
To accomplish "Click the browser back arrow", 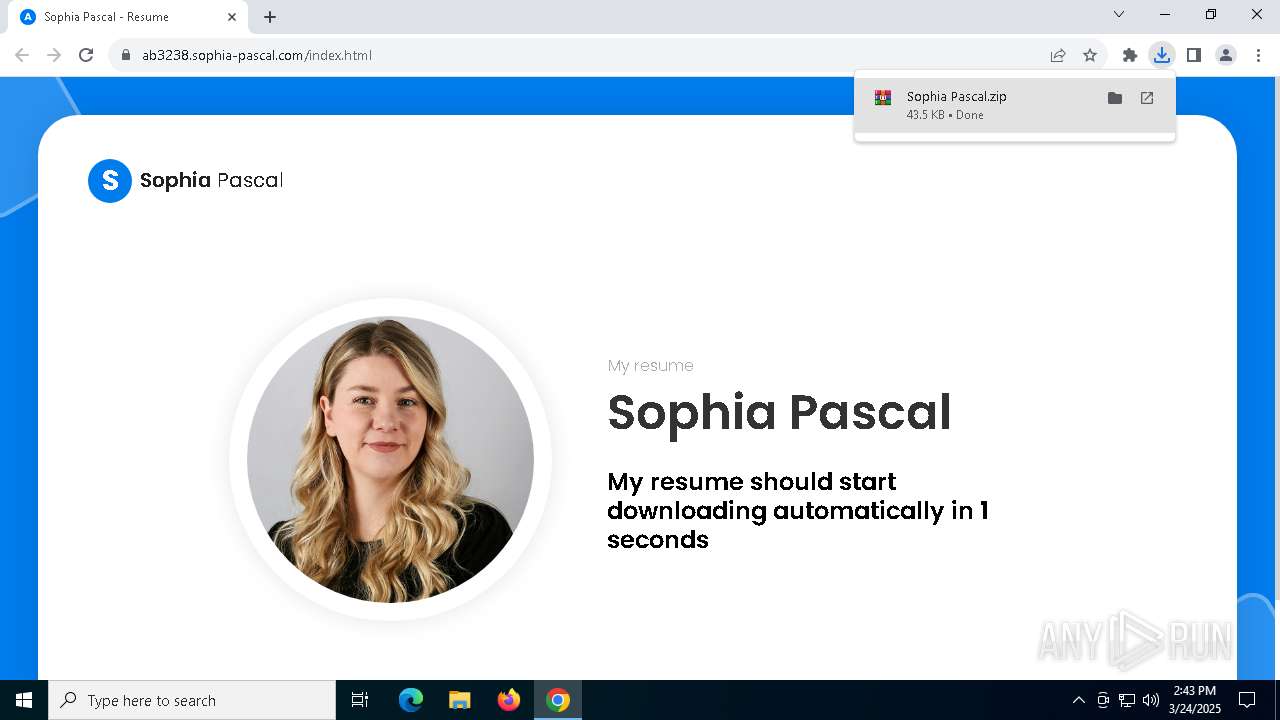I will tap(22, 55).
